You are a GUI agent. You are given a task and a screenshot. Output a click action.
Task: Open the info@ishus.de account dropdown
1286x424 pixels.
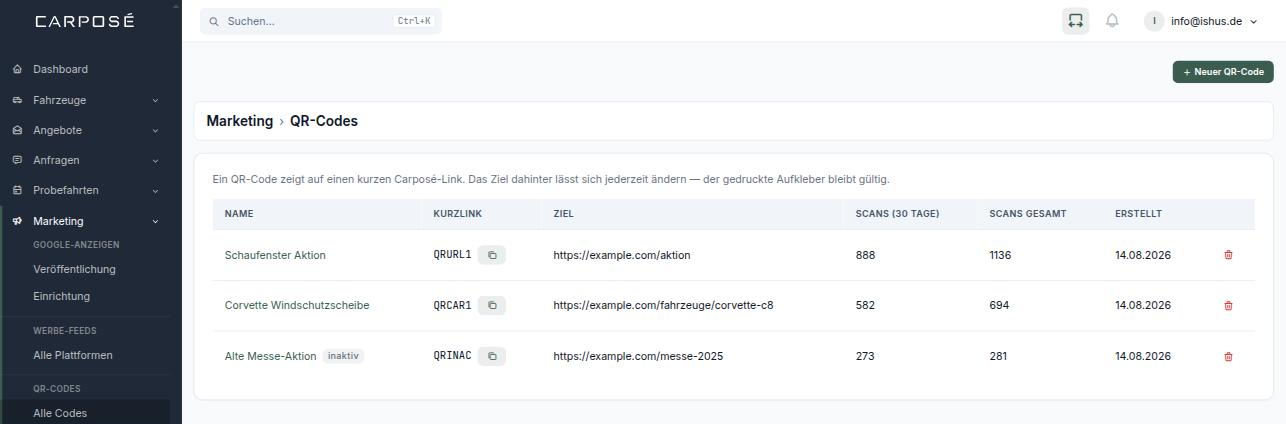(x=1201, y=21)
